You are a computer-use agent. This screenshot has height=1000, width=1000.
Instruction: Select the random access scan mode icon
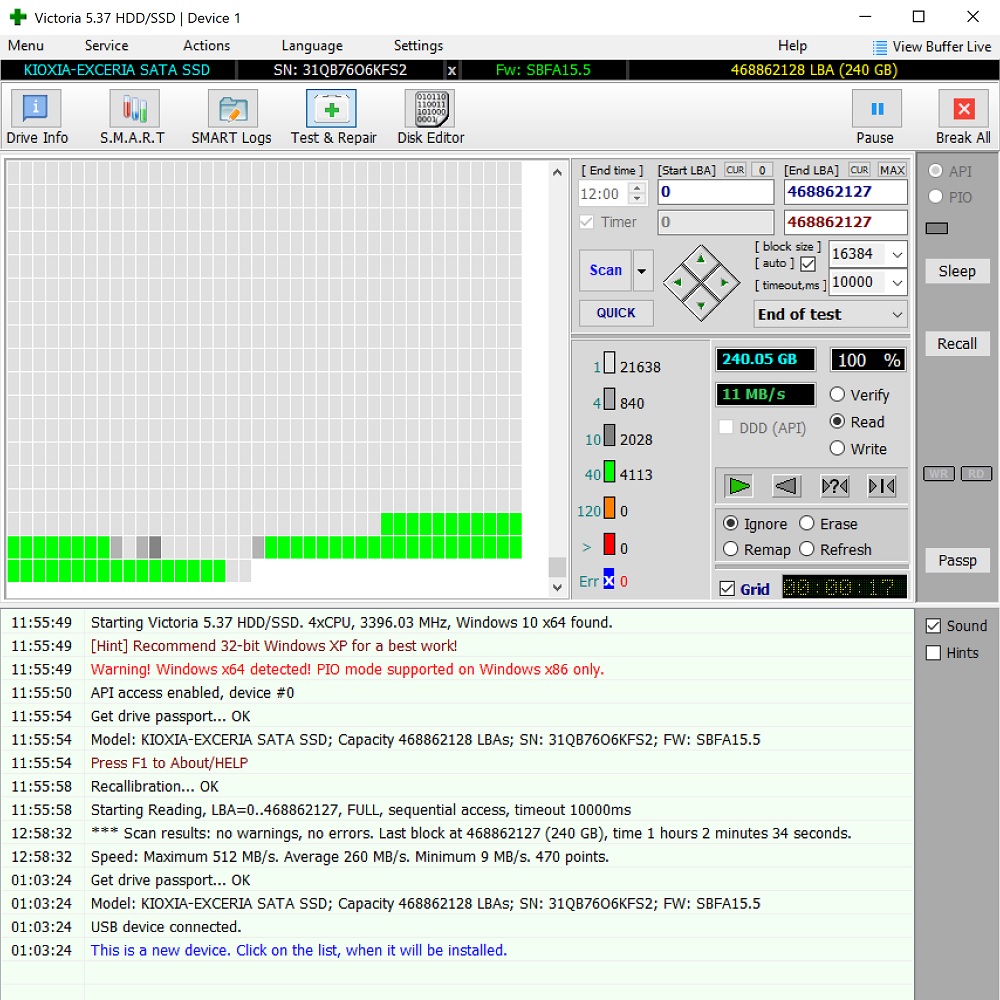coord(834,486)
